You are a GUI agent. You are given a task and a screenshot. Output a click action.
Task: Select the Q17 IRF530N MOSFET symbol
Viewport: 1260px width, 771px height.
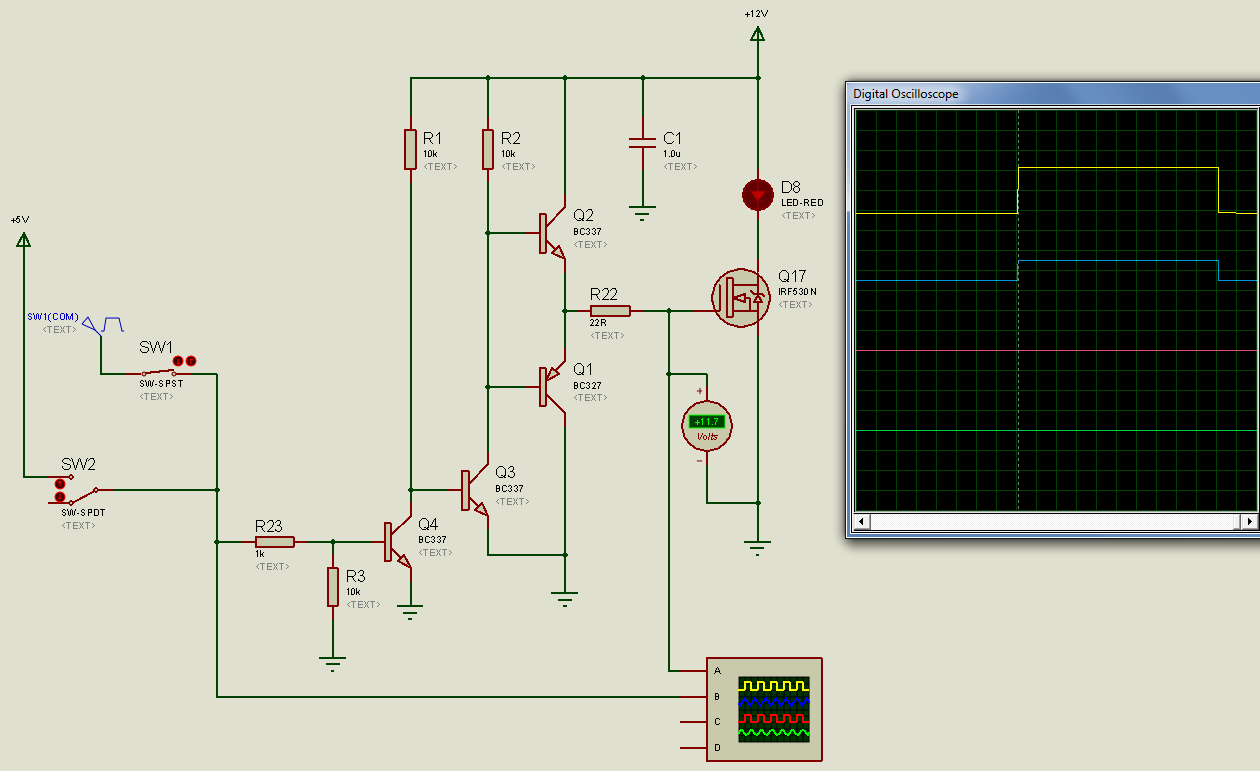point(738,297)
